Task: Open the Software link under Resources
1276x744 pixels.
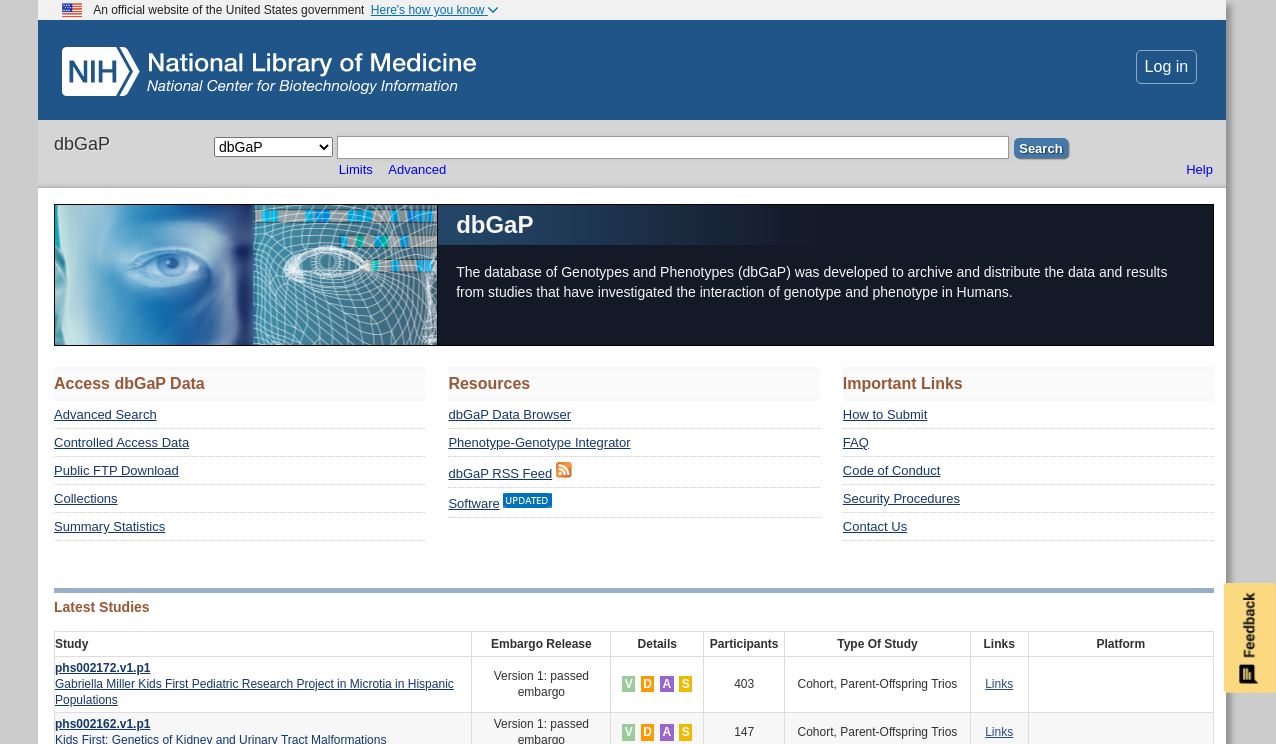Action: pyautogui.click(x=473, y=504)
